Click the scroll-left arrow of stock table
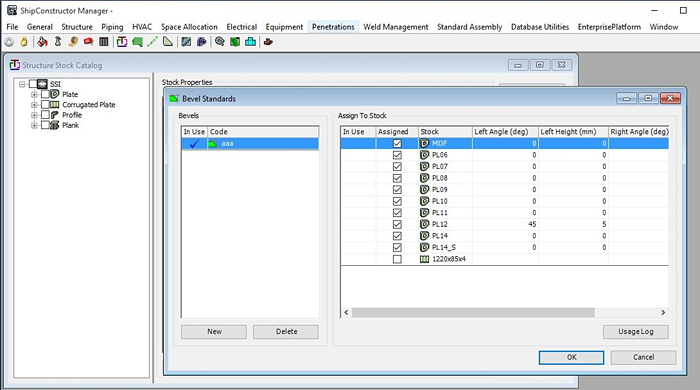This screenshot has width=700, height=390. (346, 312)
